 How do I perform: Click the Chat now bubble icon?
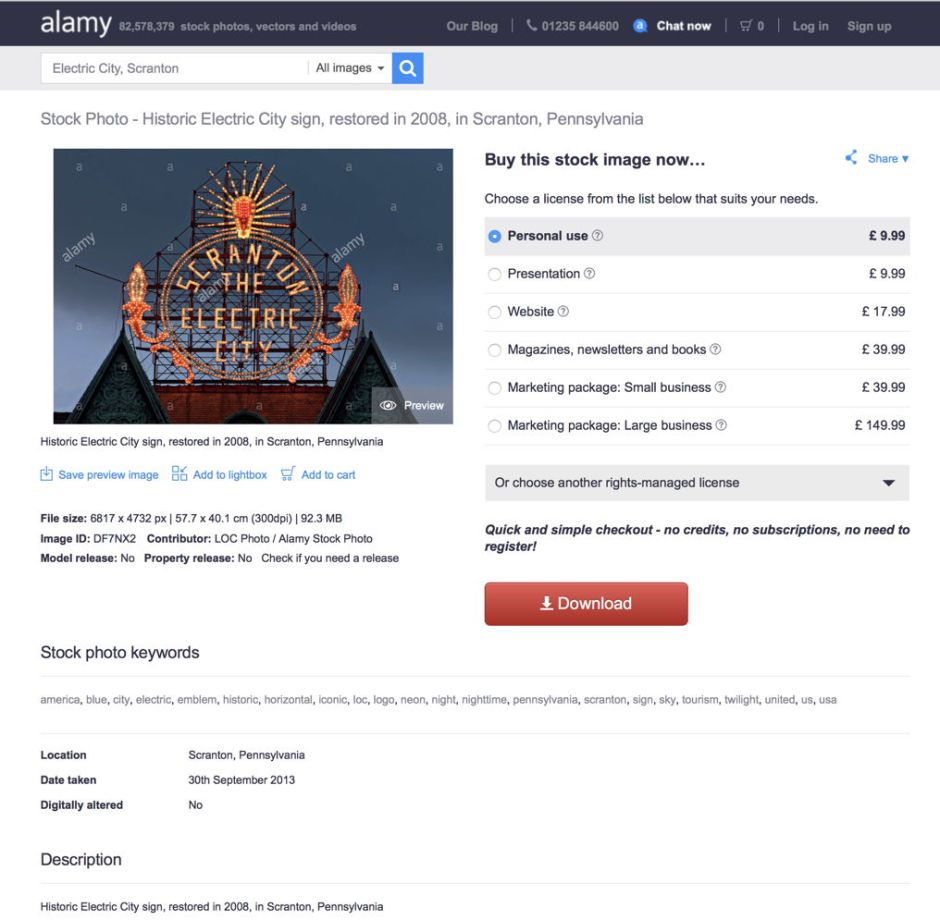[640, 26]
